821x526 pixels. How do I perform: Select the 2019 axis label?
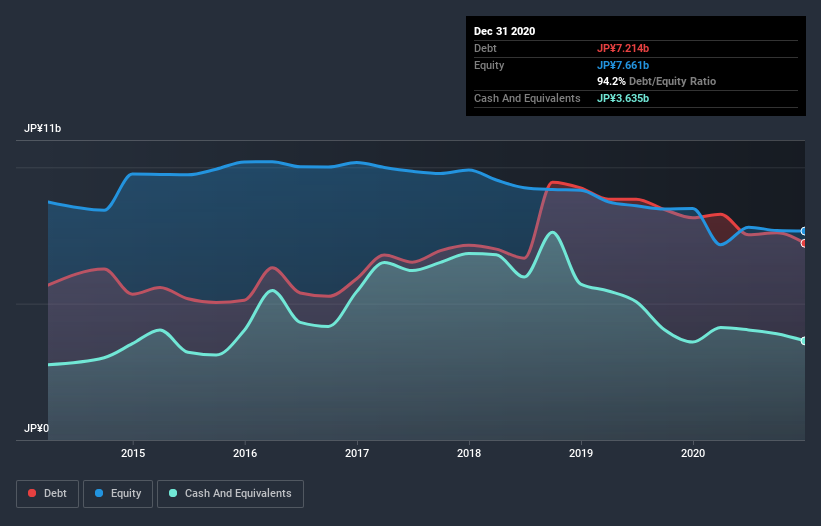[x=581, y=453]
